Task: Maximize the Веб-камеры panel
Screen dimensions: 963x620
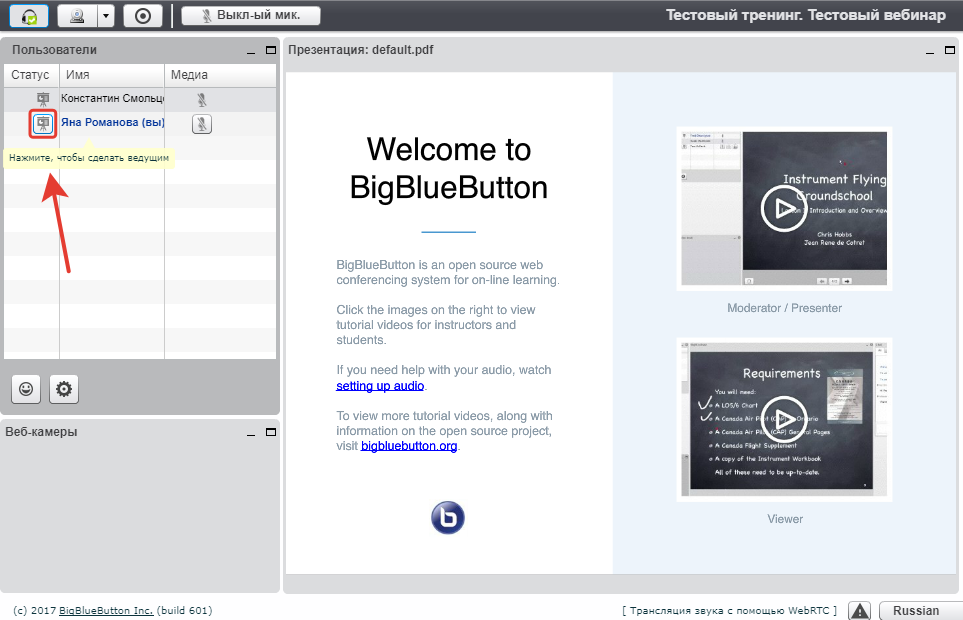Action: point(271,432)
